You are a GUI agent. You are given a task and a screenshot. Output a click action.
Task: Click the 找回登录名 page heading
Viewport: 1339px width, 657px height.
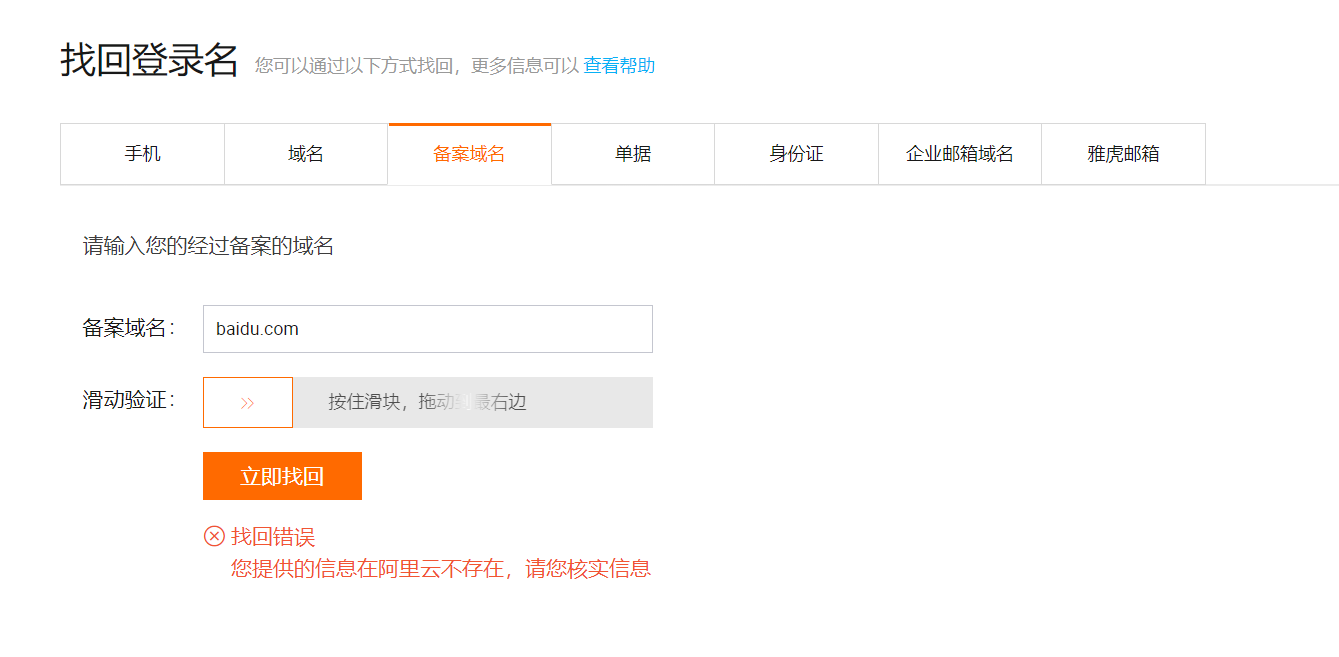point(150,61)
